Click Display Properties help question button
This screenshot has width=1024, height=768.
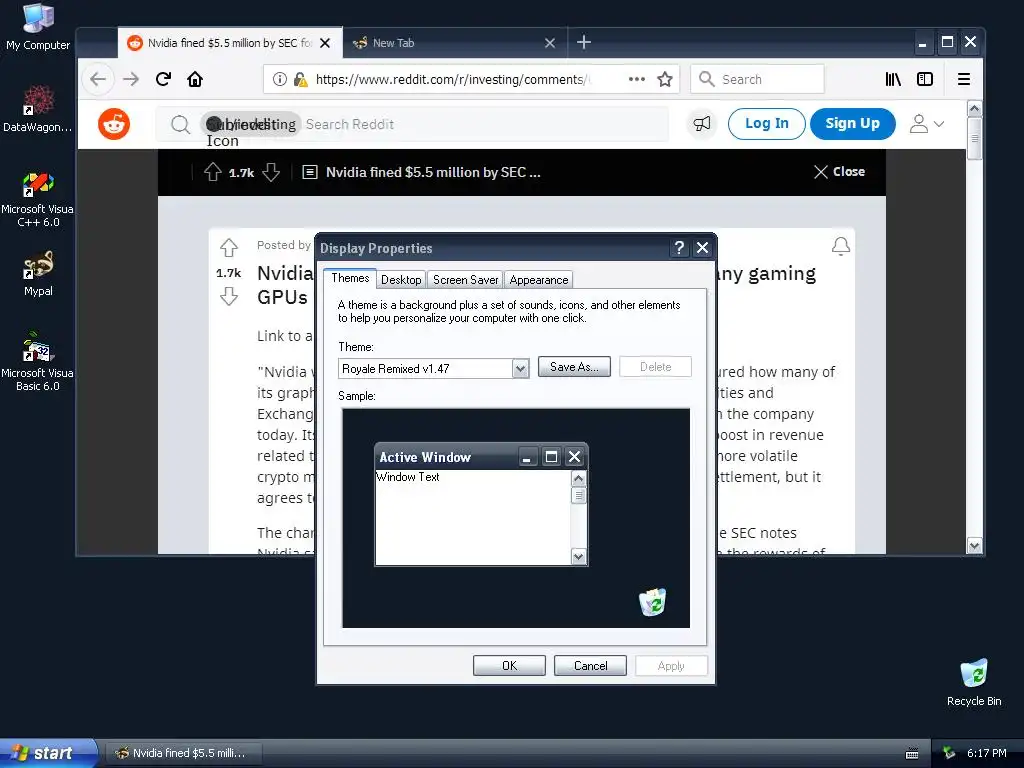(x=679, y=248)
